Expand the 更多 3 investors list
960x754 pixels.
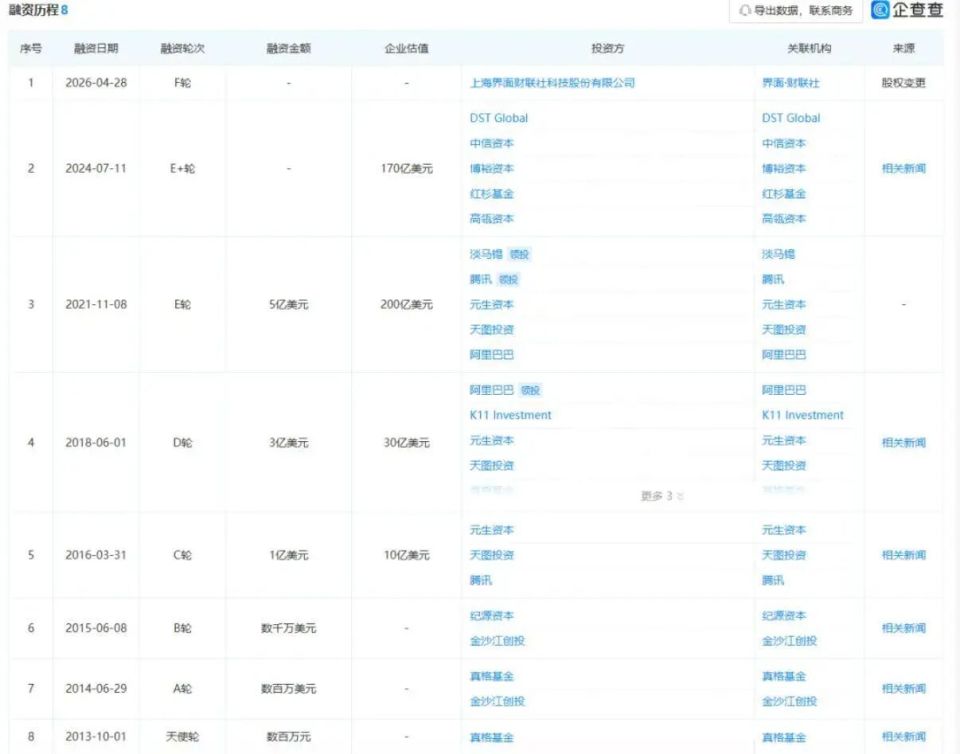pos(662,496)
